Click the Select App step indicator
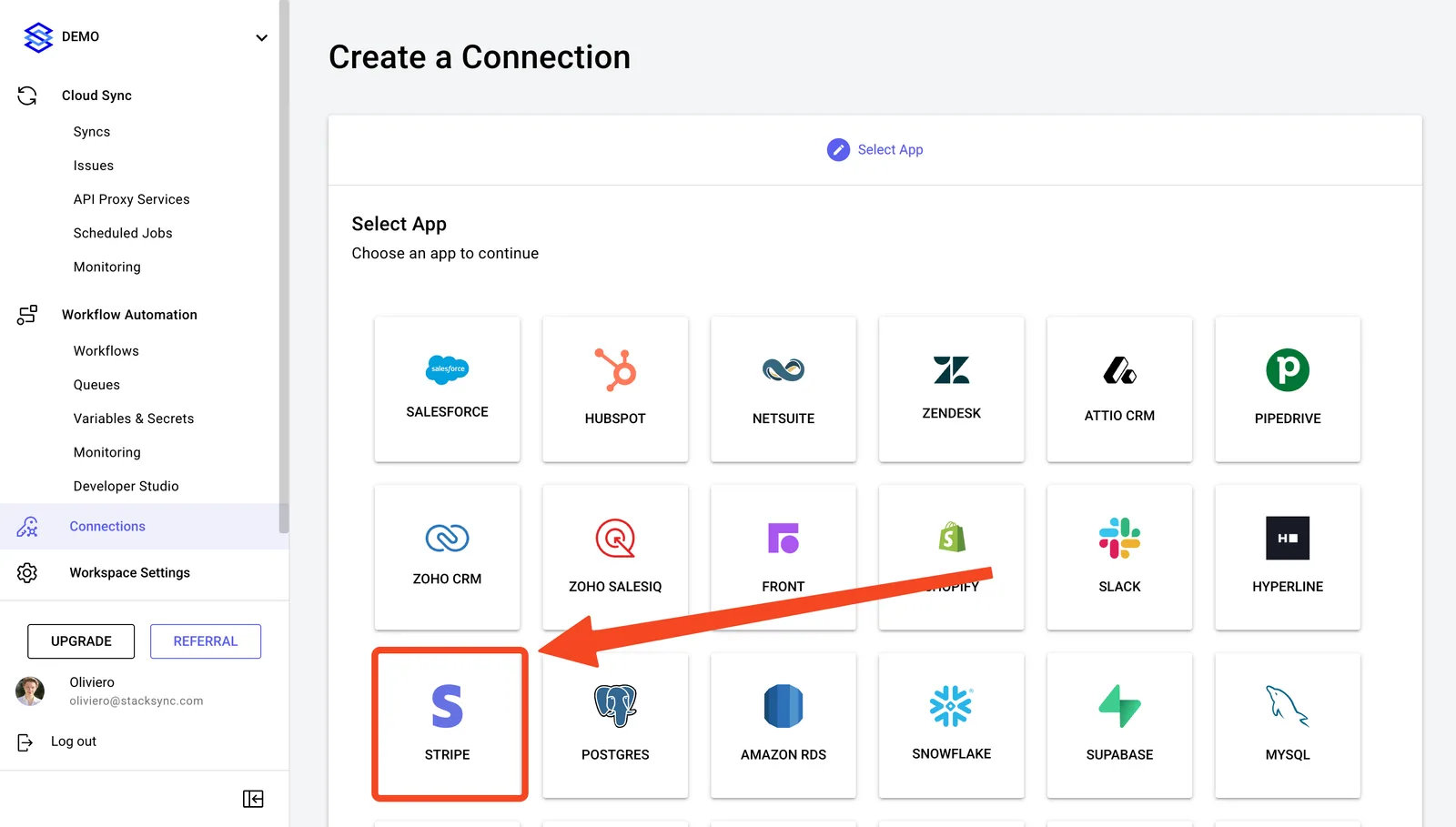The image size is (1456, 827). click(x=875, y=149)
